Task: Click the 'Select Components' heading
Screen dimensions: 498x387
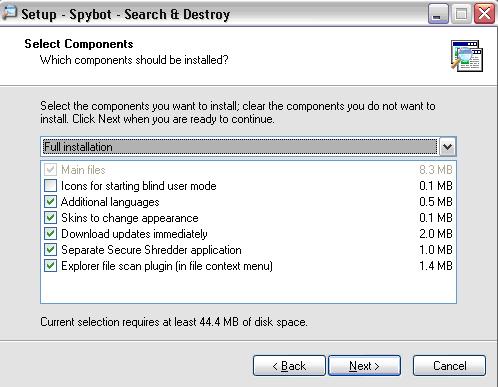Action: (x=79, y=44)
